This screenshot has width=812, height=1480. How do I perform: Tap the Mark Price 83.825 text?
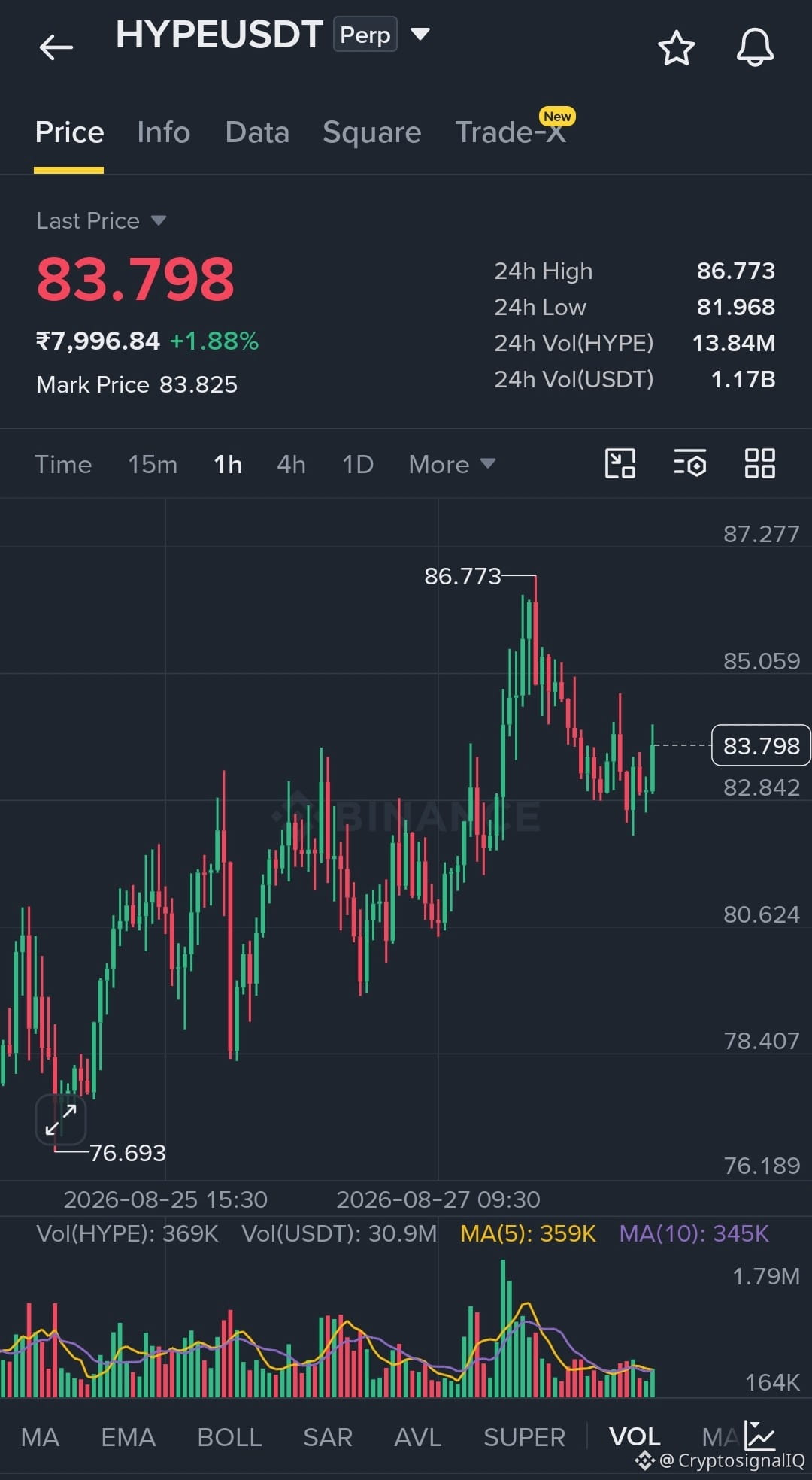click(x=137, y=384)
